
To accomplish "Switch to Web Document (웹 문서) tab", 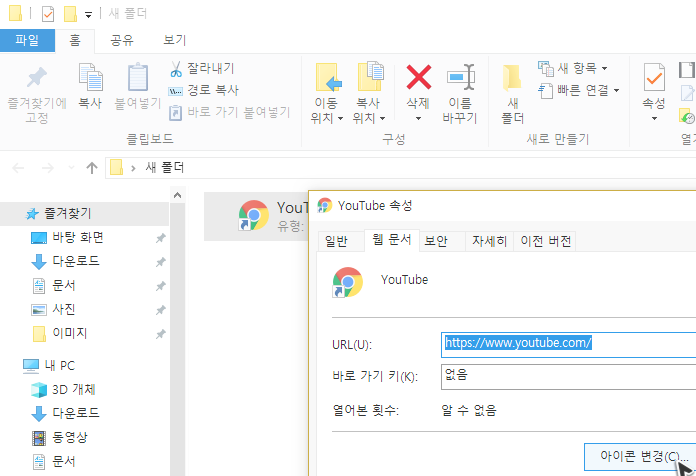I will click(392, 240).
